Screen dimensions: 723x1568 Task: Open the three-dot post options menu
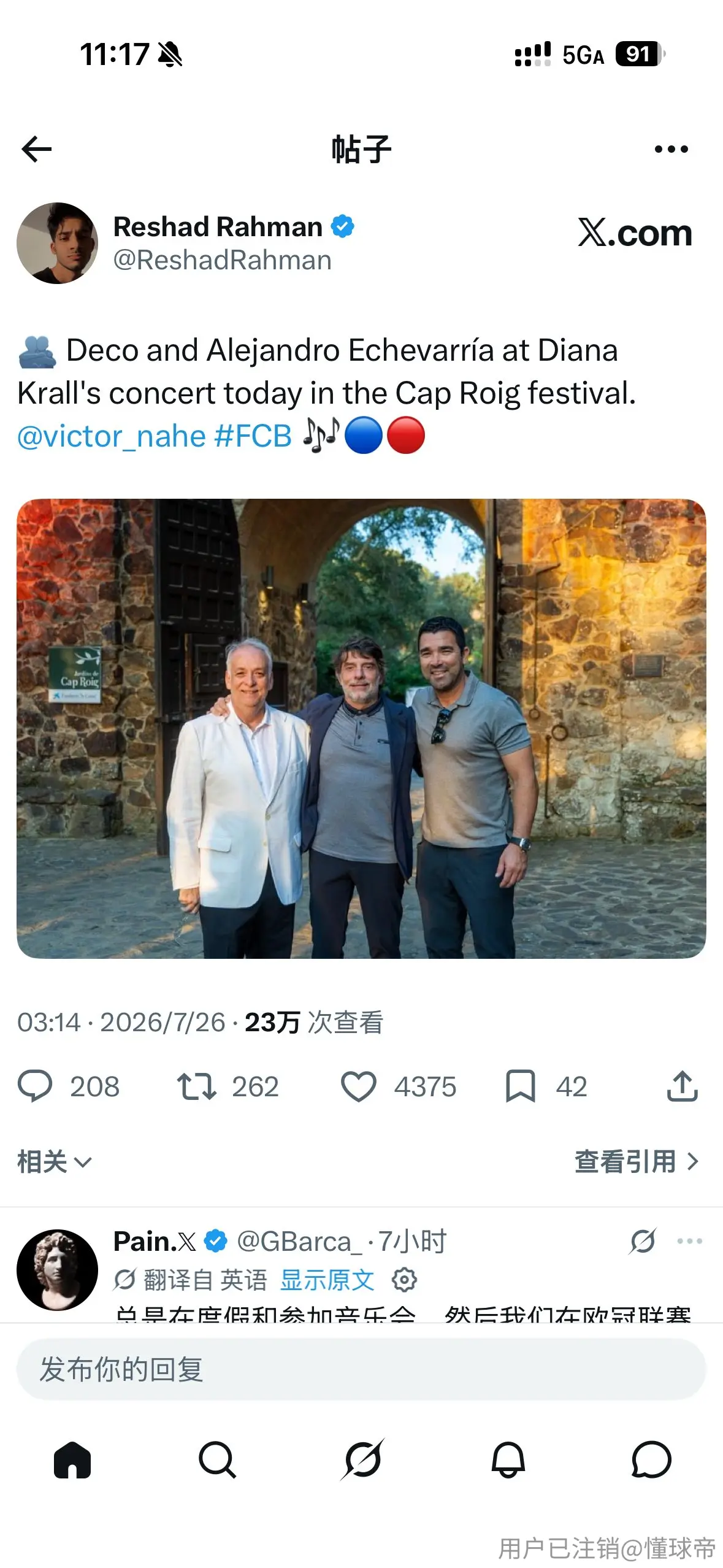click(671, 149)
